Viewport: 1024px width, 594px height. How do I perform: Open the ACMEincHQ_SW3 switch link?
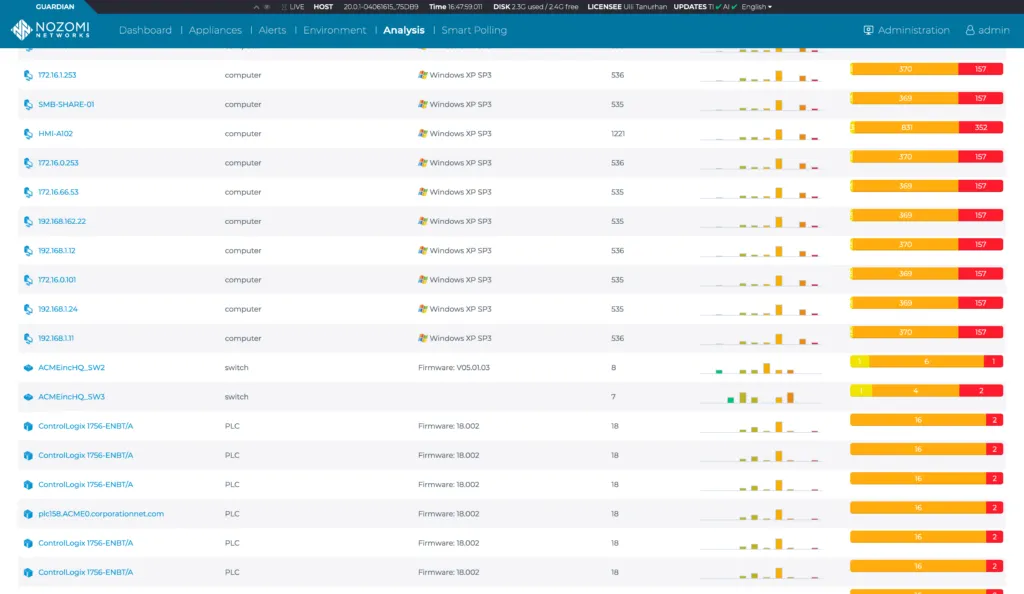(71, 397)
